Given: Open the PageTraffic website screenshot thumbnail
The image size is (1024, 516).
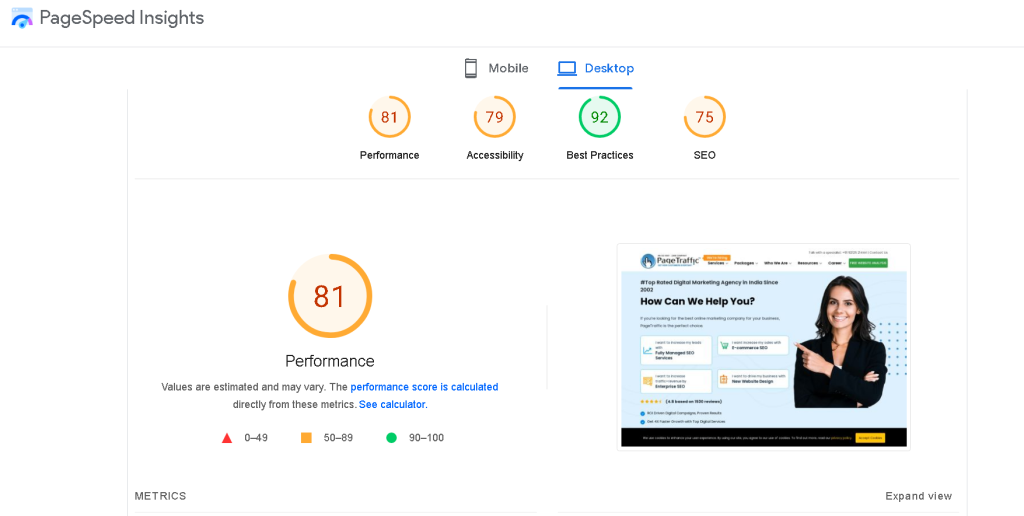Looking at the screenshot, I should click(x=763, y=347).
